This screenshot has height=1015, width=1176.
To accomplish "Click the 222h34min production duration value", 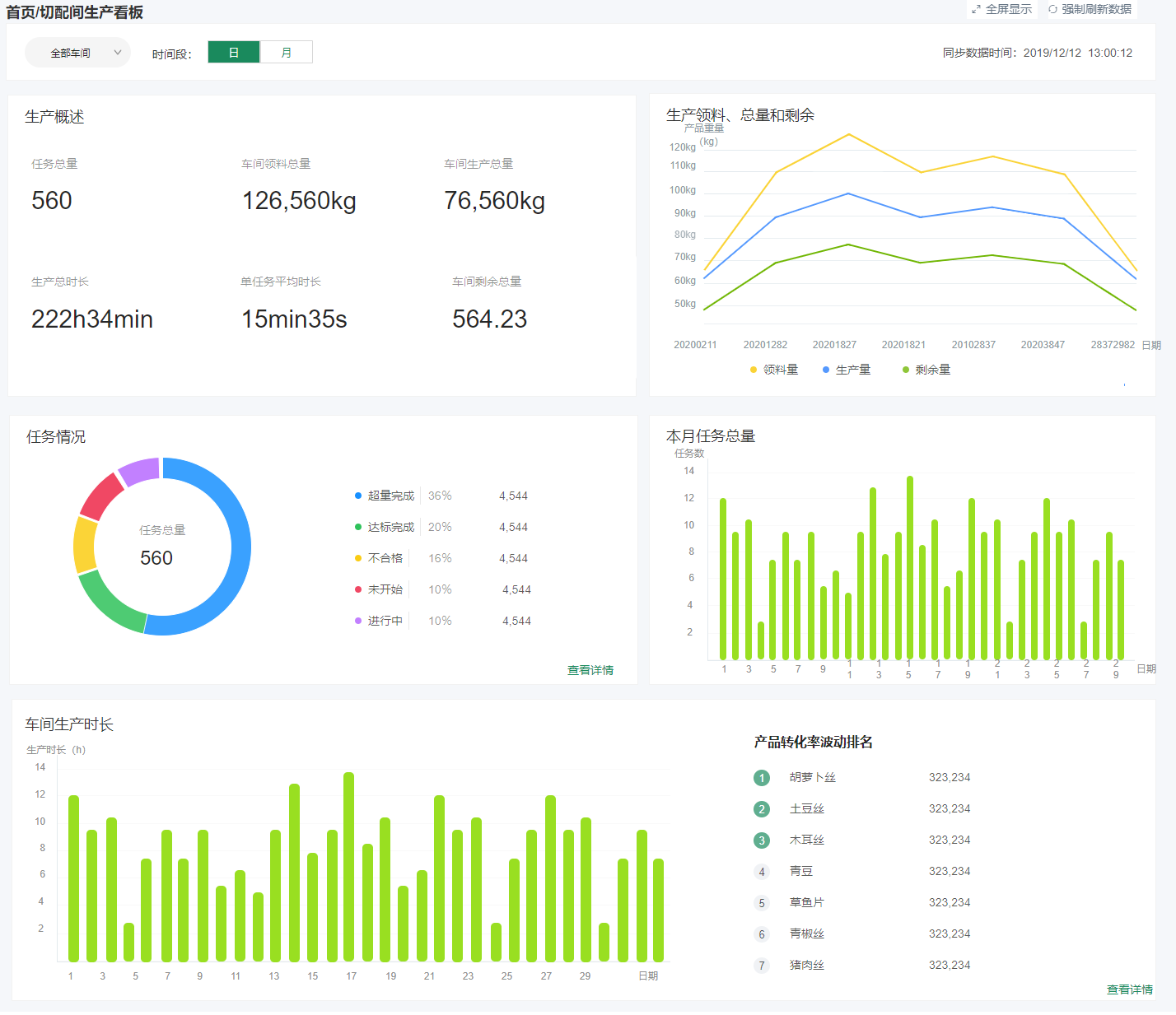I will [x=92, y=319].
